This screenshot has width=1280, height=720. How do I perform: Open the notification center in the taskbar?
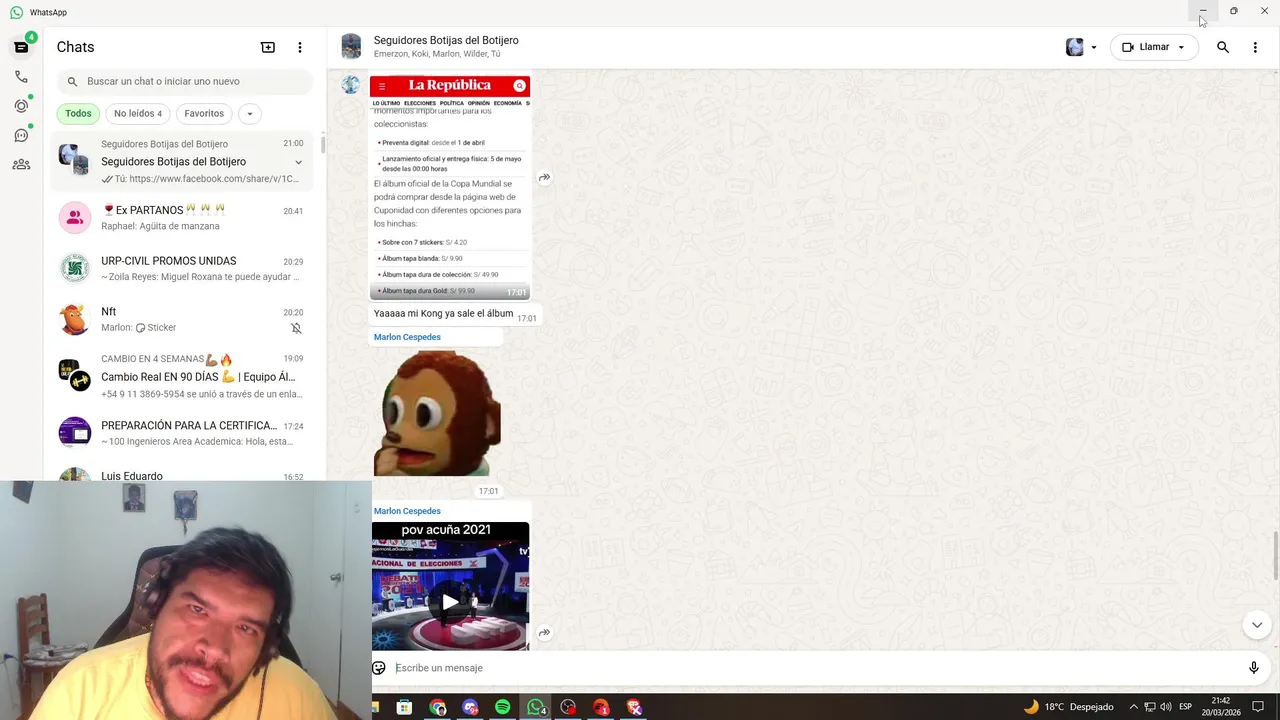[x=1258, y=707]
